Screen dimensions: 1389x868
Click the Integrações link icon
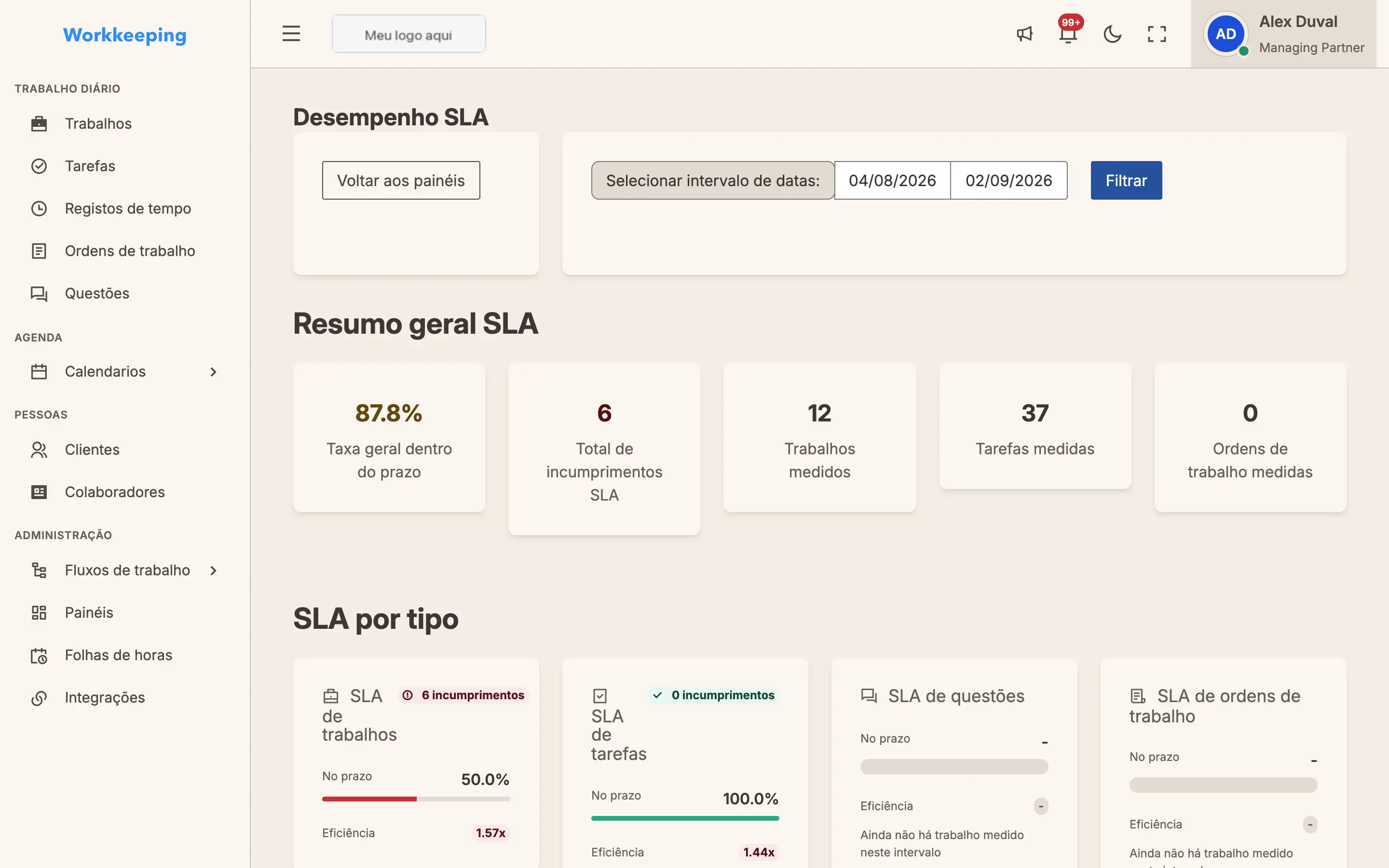coord(39,697)
